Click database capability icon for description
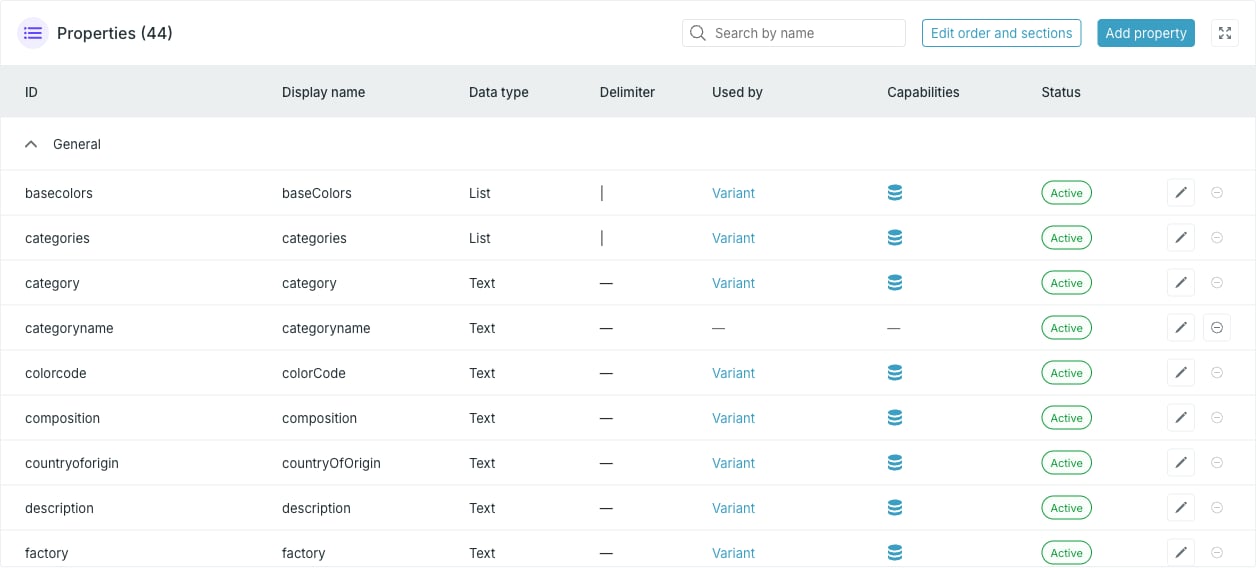This screenshot has width=1256, height=568. click(x=895, y=508)
